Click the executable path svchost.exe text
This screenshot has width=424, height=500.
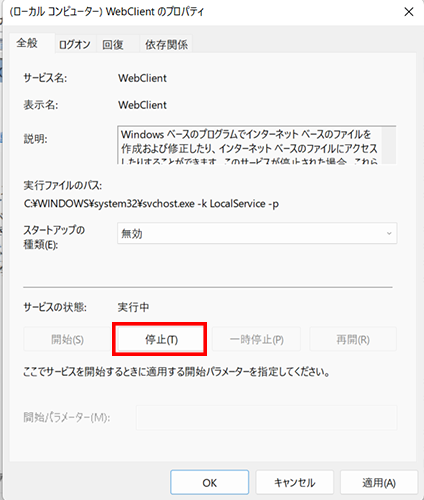coord(151,203)
